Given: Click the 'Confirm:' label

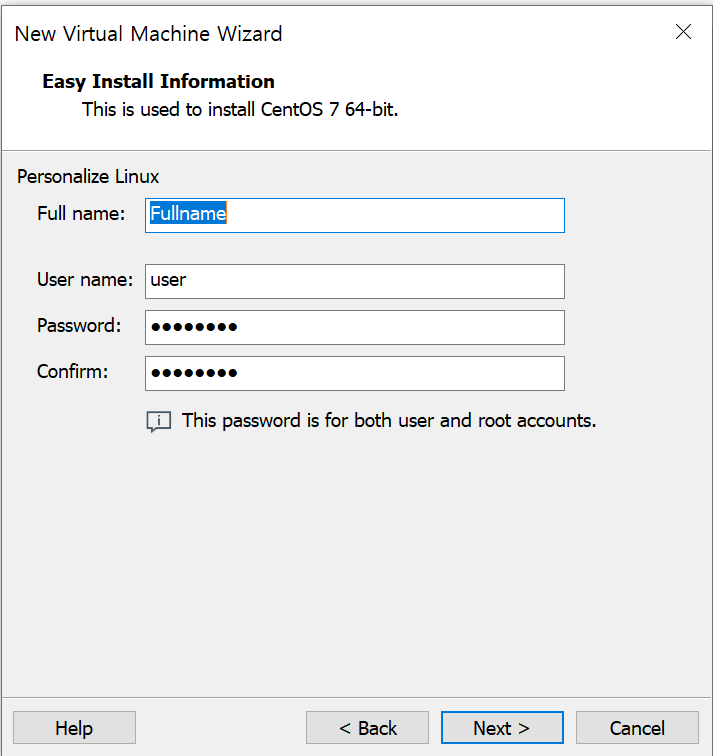Looking at the screenshot, I should tap(73, 372).
